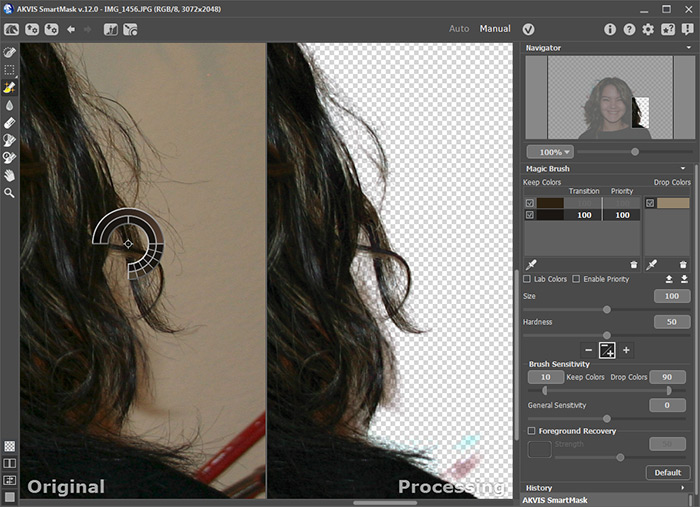Click the Size value field
This screenshot has height=507, width=700.
672,296
